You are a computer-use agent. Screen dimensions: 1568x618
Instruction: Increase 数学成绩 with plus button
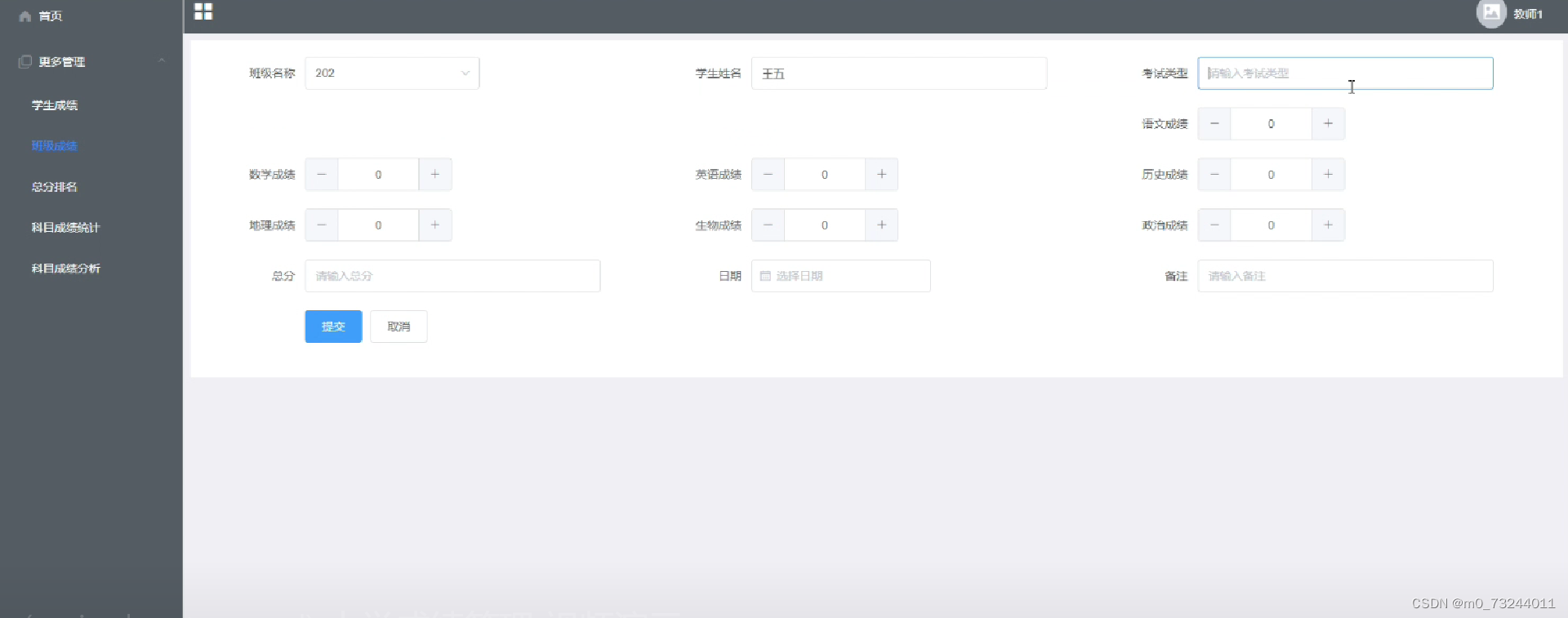435,175
